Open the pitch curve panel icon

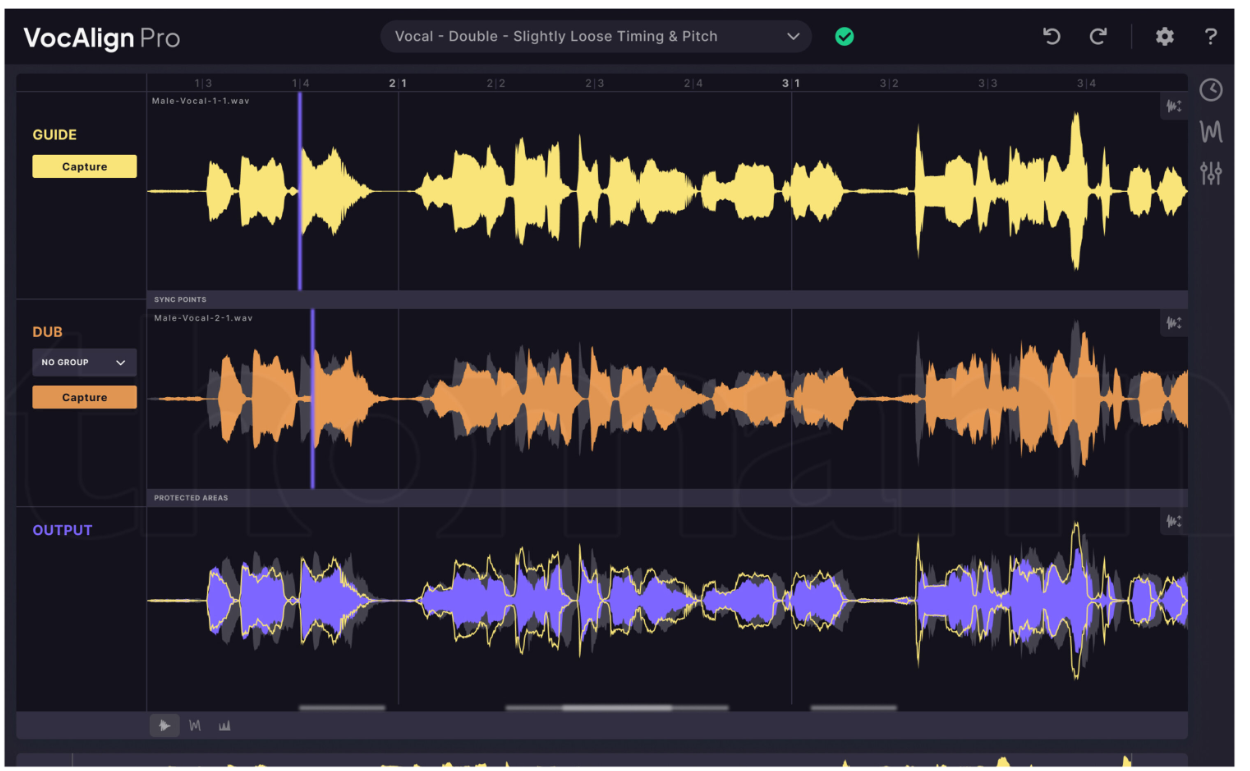(1210, 131)
